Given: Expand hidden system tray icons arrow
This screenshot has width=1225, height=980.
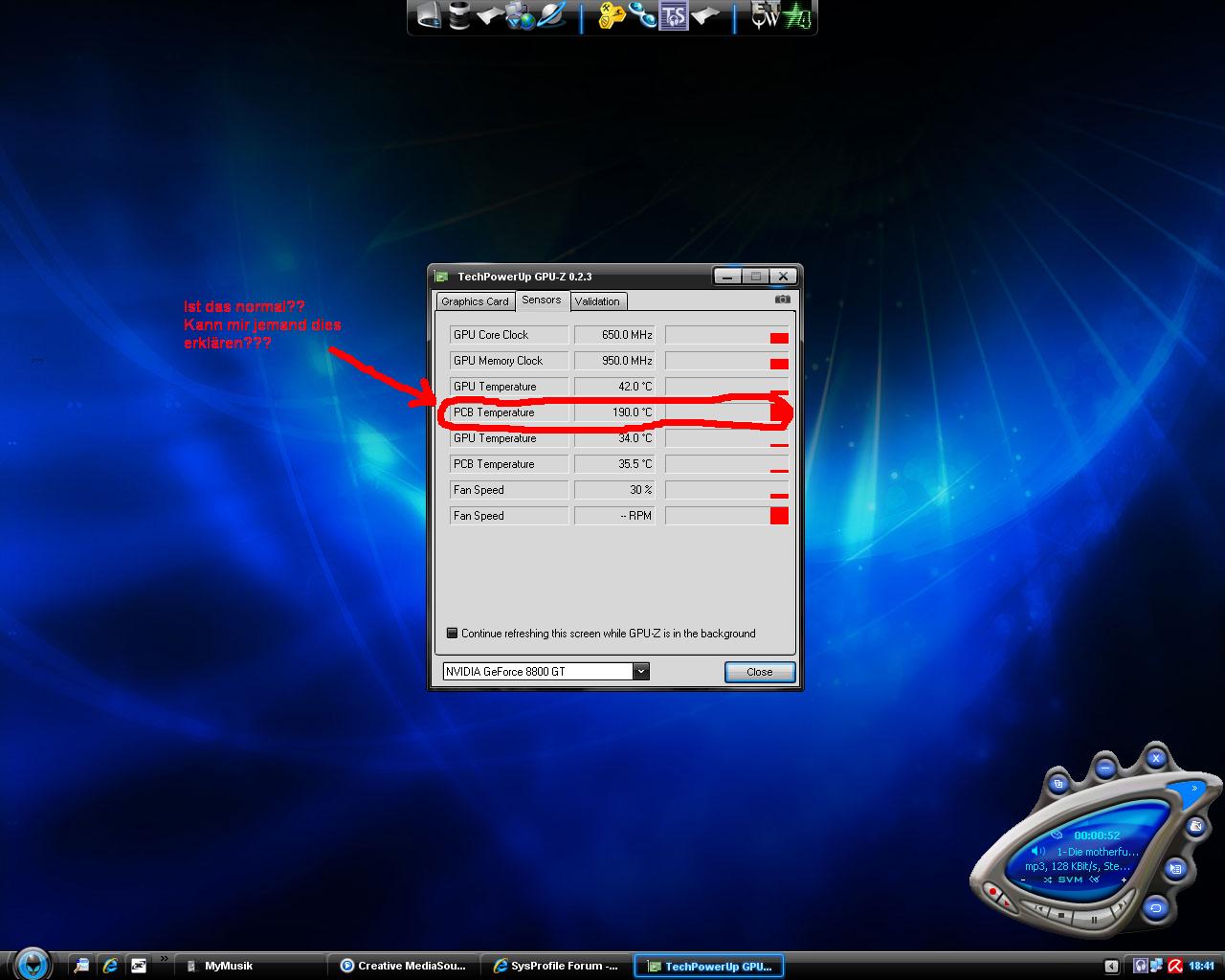Looking at the screenshot, I should point(1111,967).
